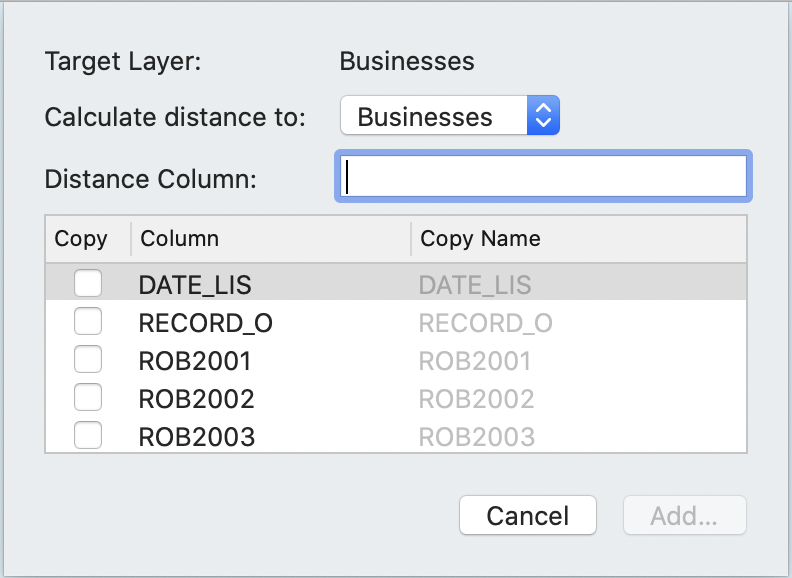Toggle the ROB2003 copy checkbox

[88, 435]
